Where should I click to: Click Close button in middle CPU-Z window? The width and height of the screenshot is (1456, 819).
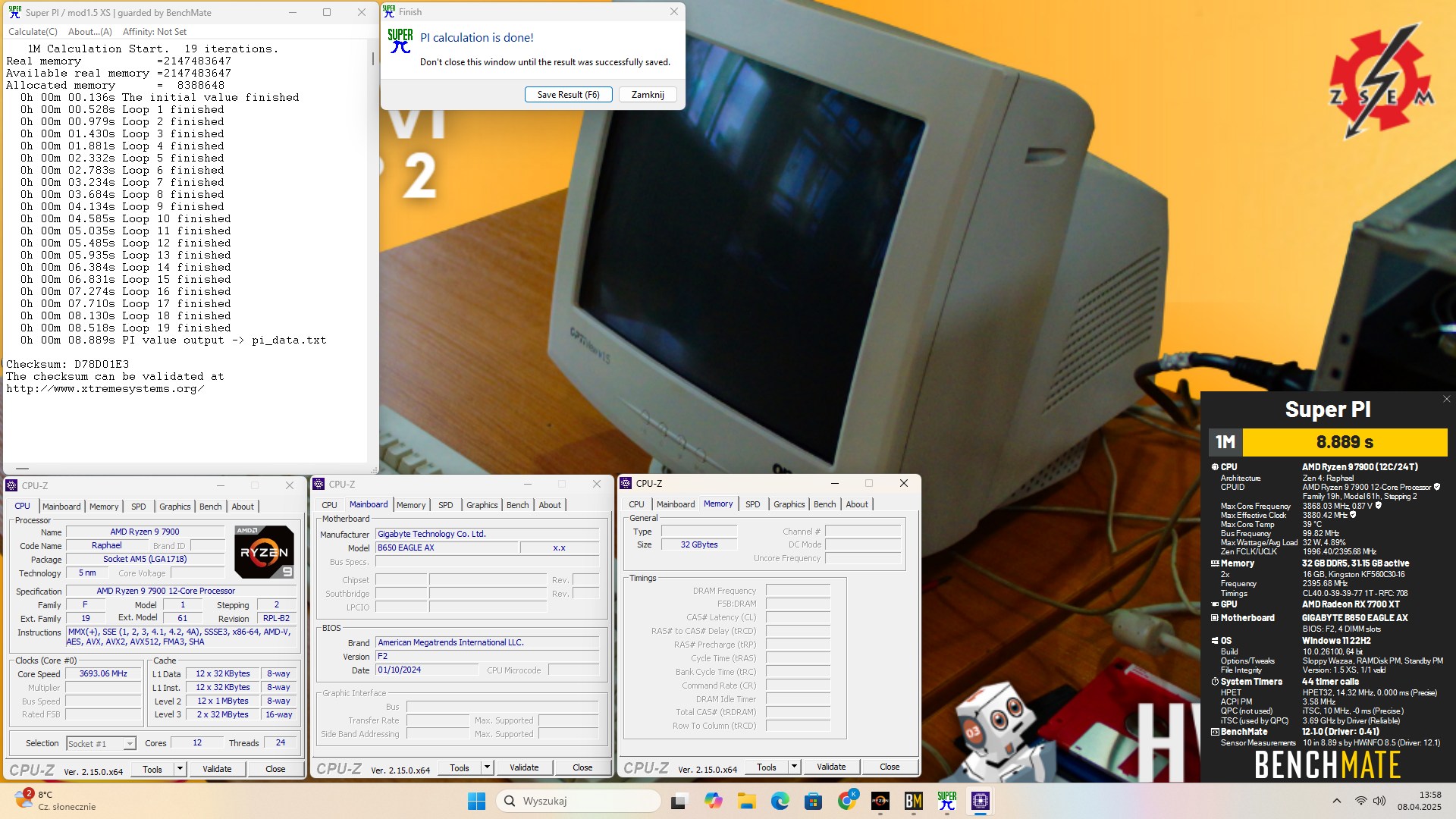[582, 767]
